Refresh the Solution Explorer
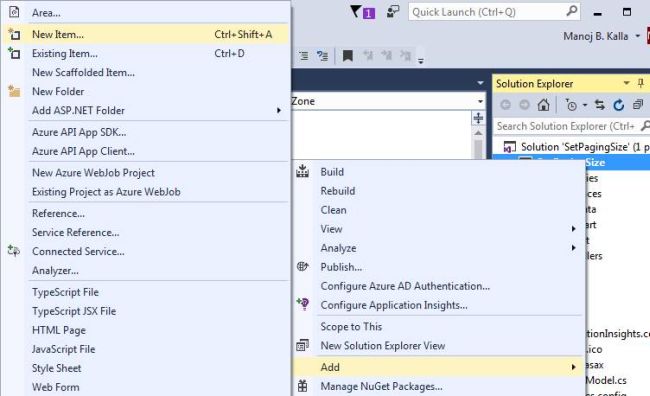The width and height of the screenshot is (650, 396). pos(618,105)
